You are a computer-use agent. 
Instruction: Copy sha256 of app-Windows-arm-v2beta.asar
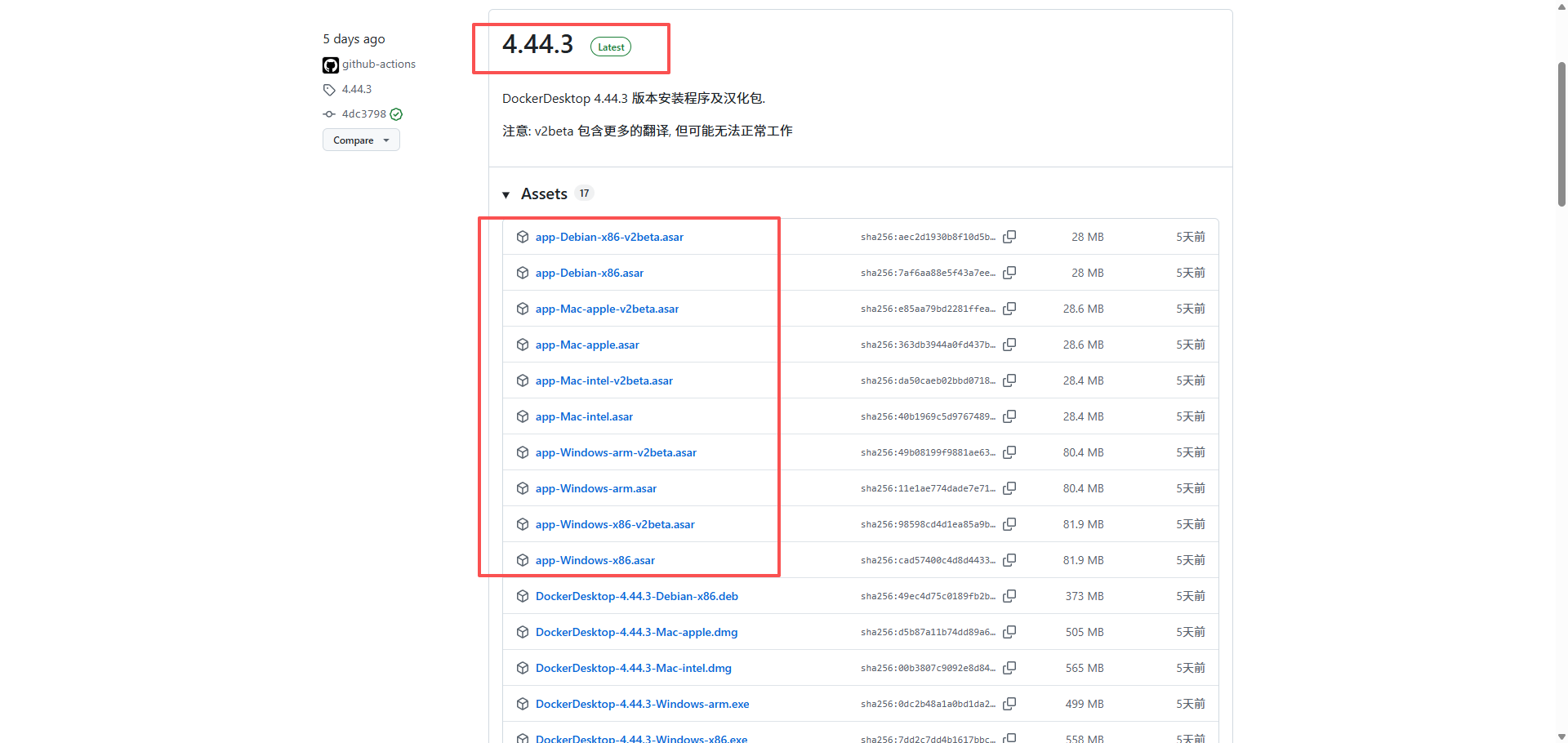[x=1009, y=452]
